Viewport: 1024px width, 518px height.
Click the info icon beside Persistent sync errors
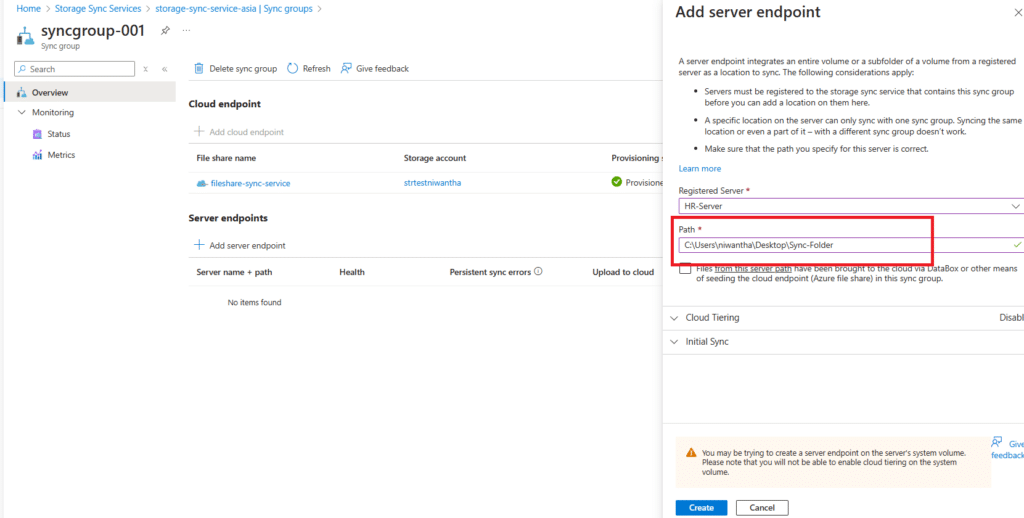538,271
